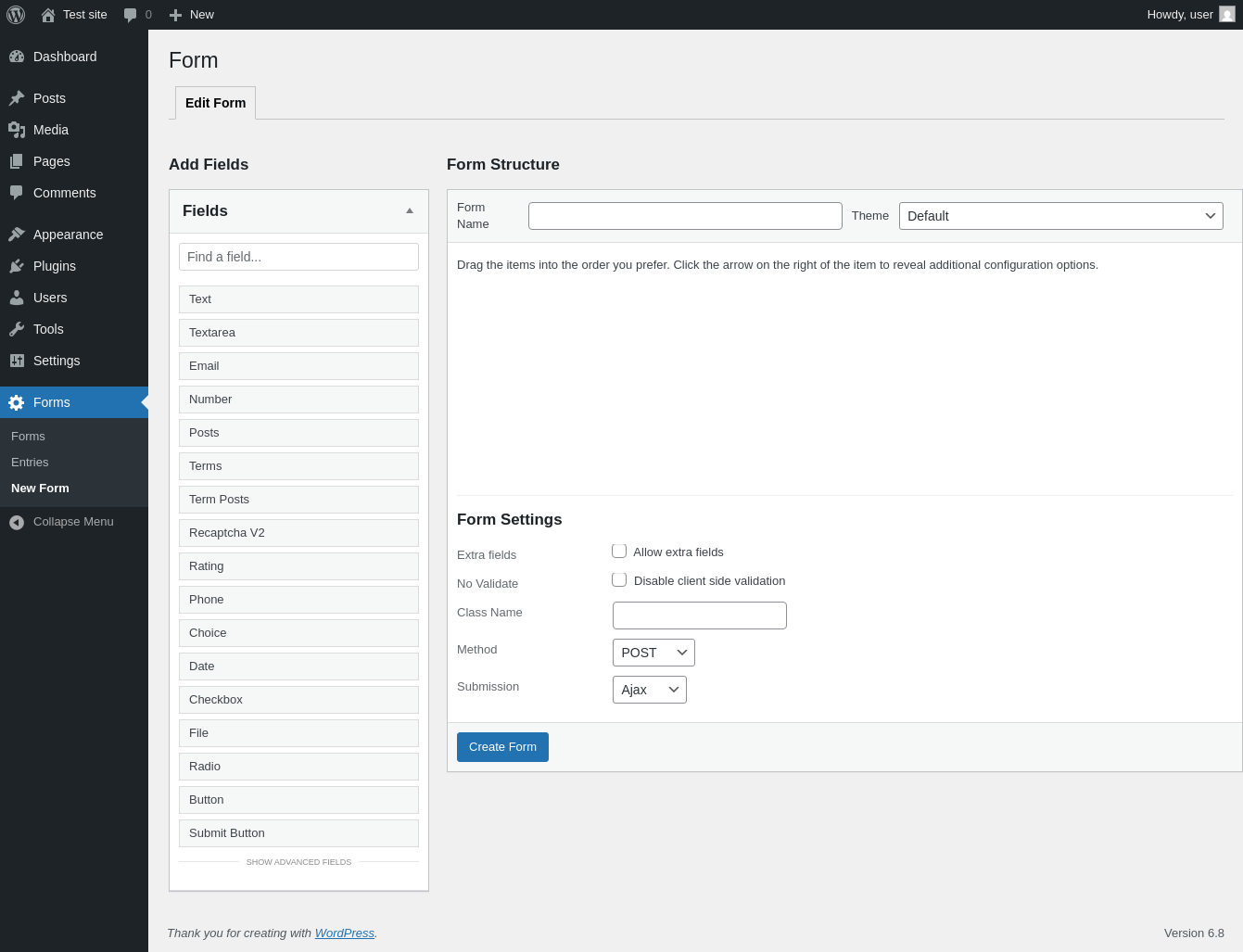Screen dimensions: 1243x952
Task: Click the WordPress logo icon
Action: click(x=16, y=15)
